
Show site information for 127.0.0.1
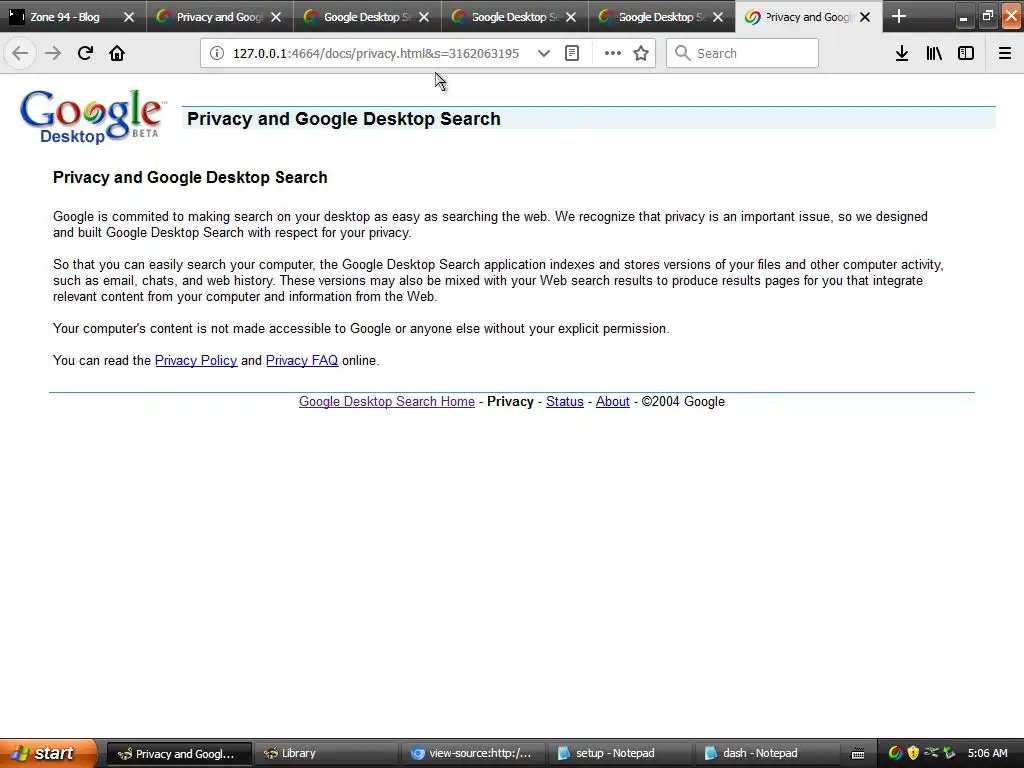pyautogui.click(x=217, y=54)
